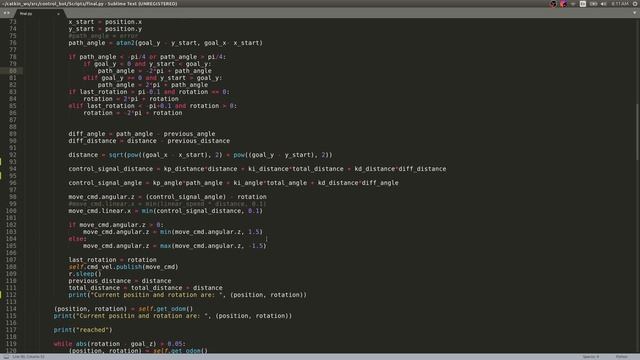
Task: Close the Final.py tab
Action: (x=58, y=14)
